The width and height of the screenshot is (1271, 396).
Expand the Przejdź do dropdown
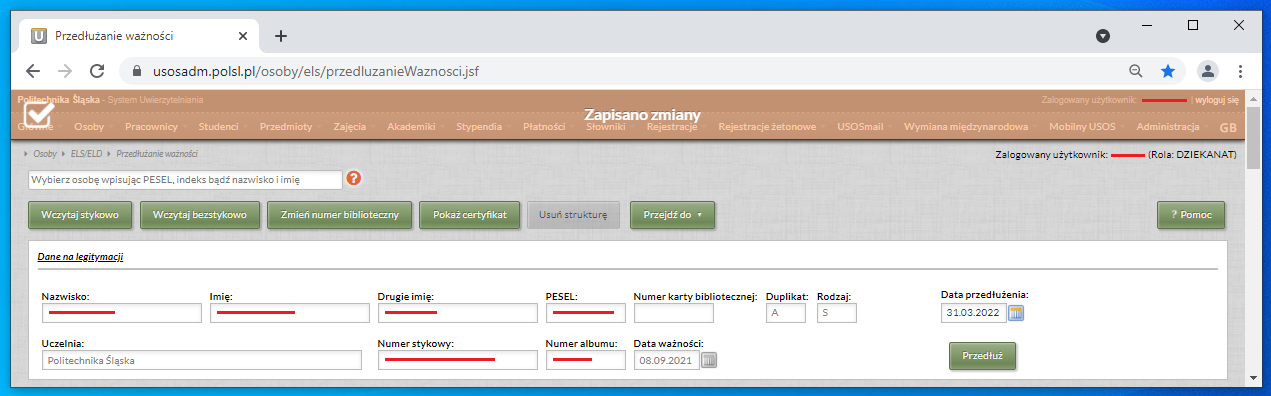[673, 215]
